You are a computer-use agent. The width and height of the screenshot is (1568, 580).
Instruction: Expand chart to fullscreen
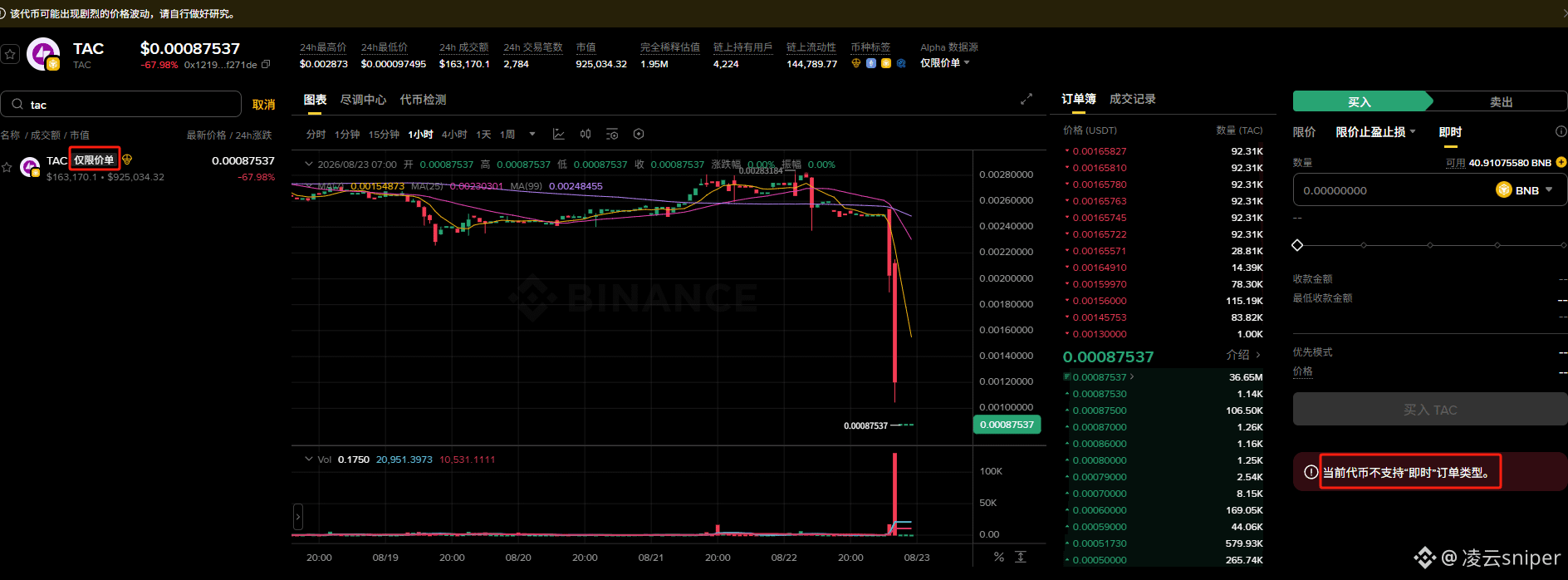pos(1027,99)
